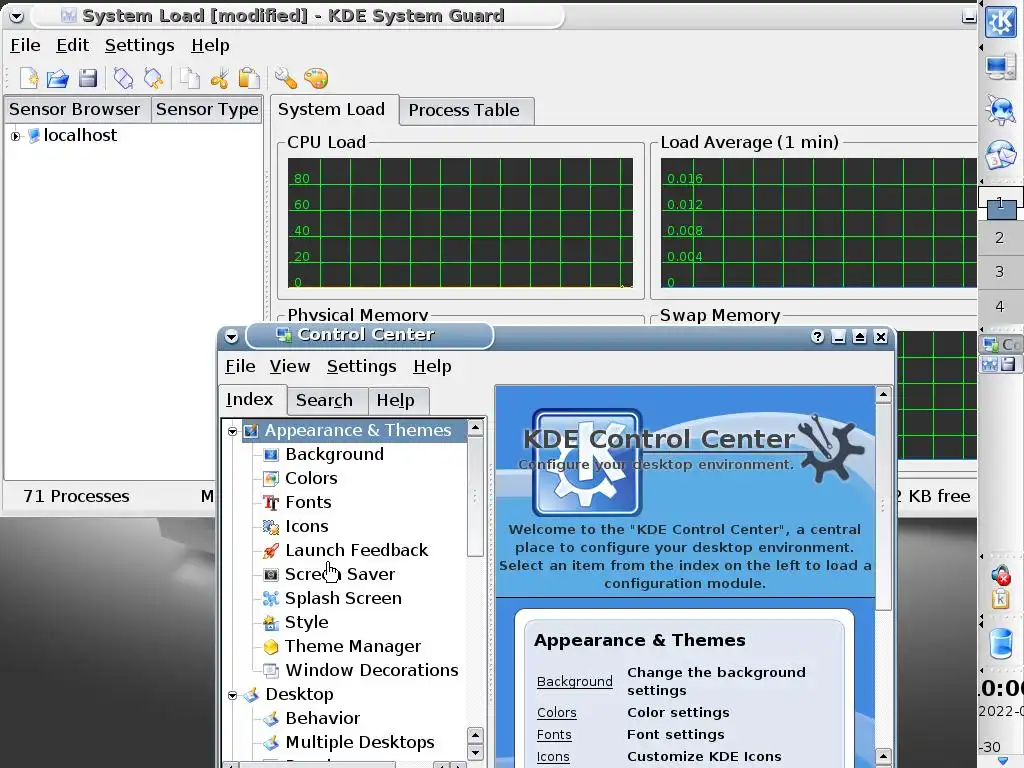Select Fonts in the index tree
Viewport: 1024px width, 768px height.
tap(308, 502)
